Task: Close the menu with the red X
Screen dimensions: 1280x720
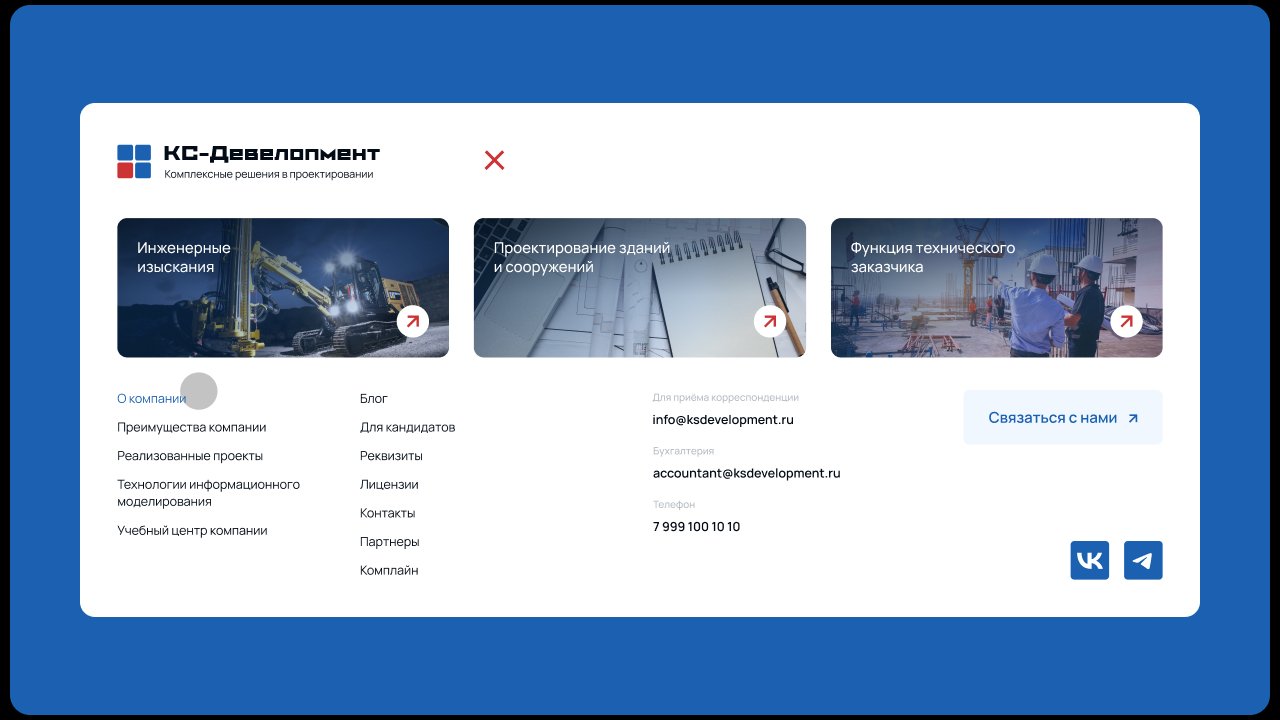Action: coord(494,160)
